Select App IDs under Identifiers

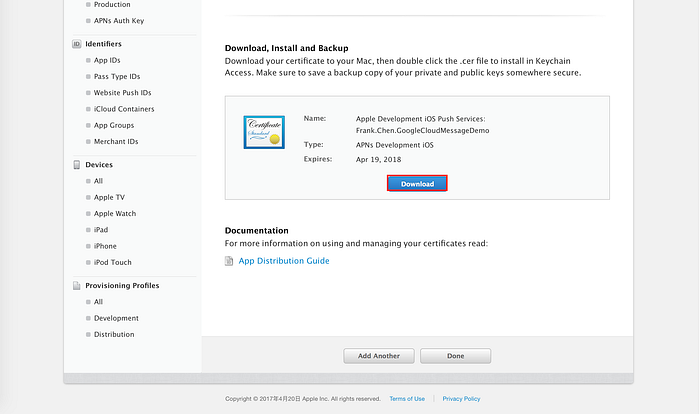[107, 60]
